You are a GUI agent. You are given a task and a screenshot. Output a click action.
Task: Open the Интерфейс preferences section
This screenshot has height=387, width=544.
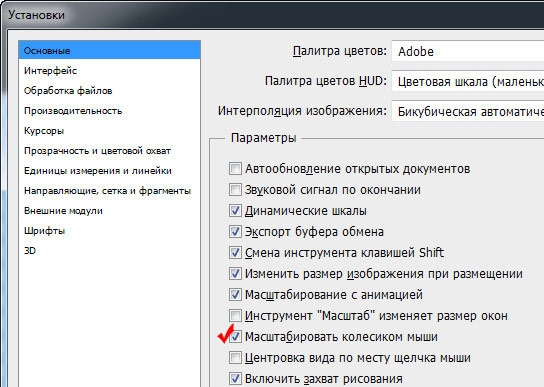tap(50, 71)
